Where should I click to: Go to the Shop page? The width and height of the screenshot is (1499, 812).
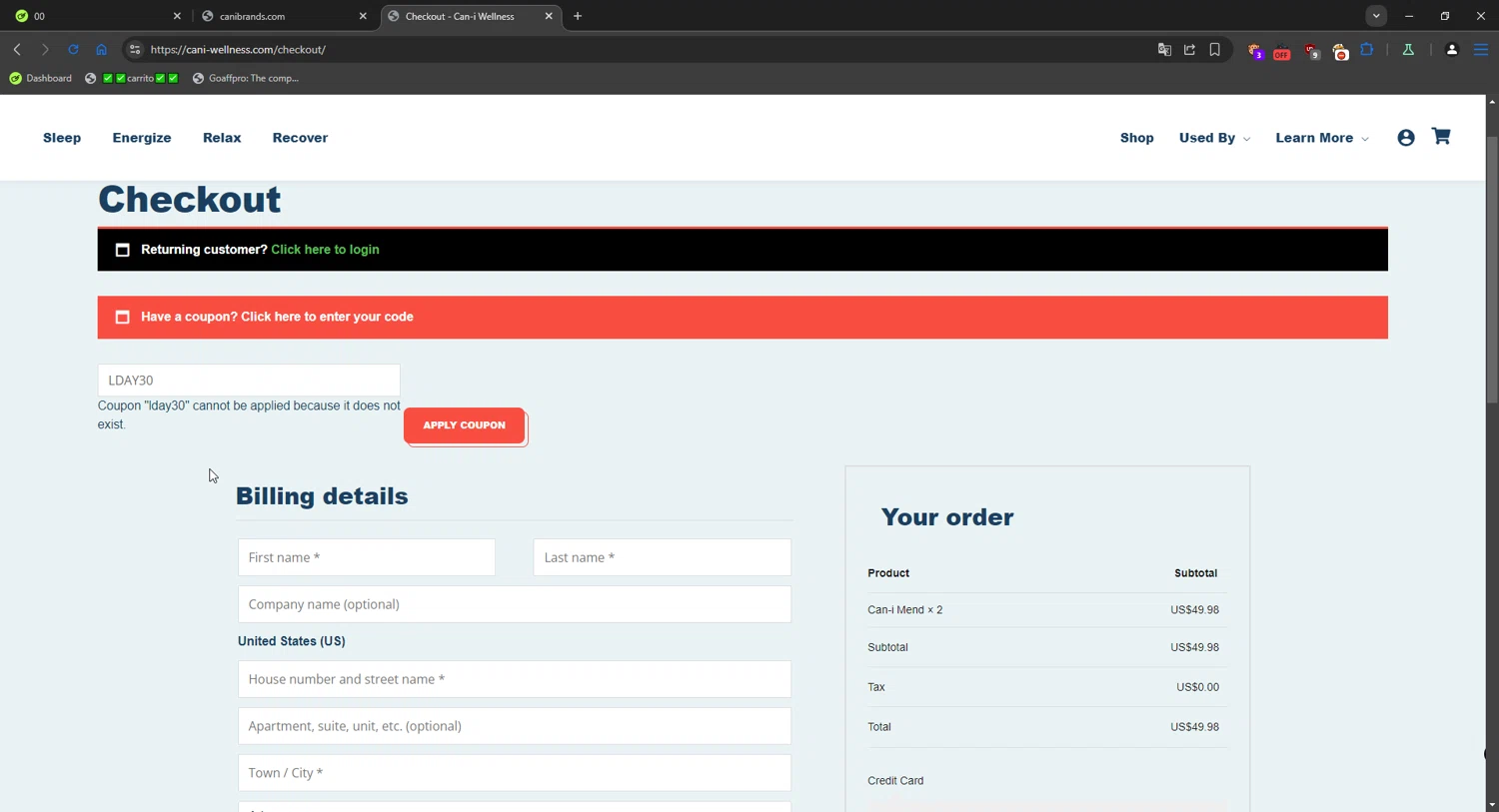1137,138
